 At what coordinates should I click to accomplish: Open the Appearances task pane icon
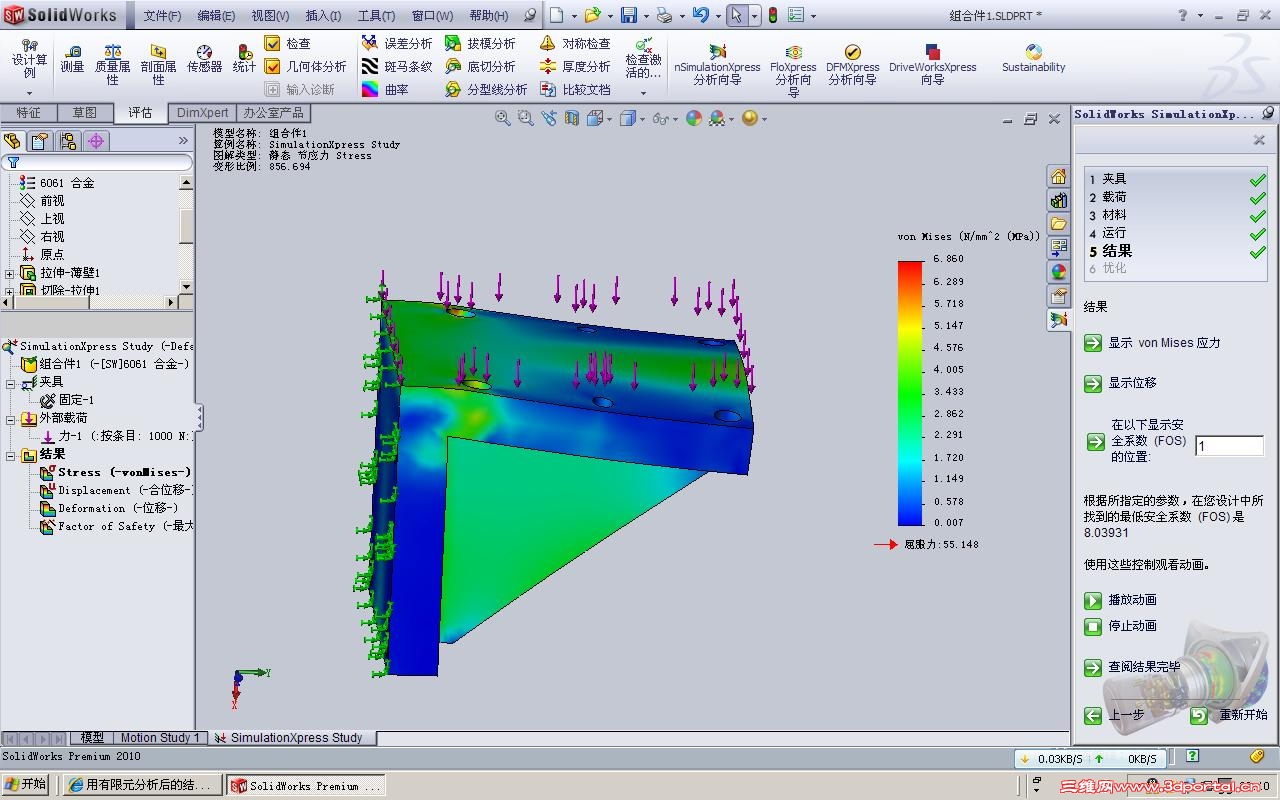tap(1059, 272)
